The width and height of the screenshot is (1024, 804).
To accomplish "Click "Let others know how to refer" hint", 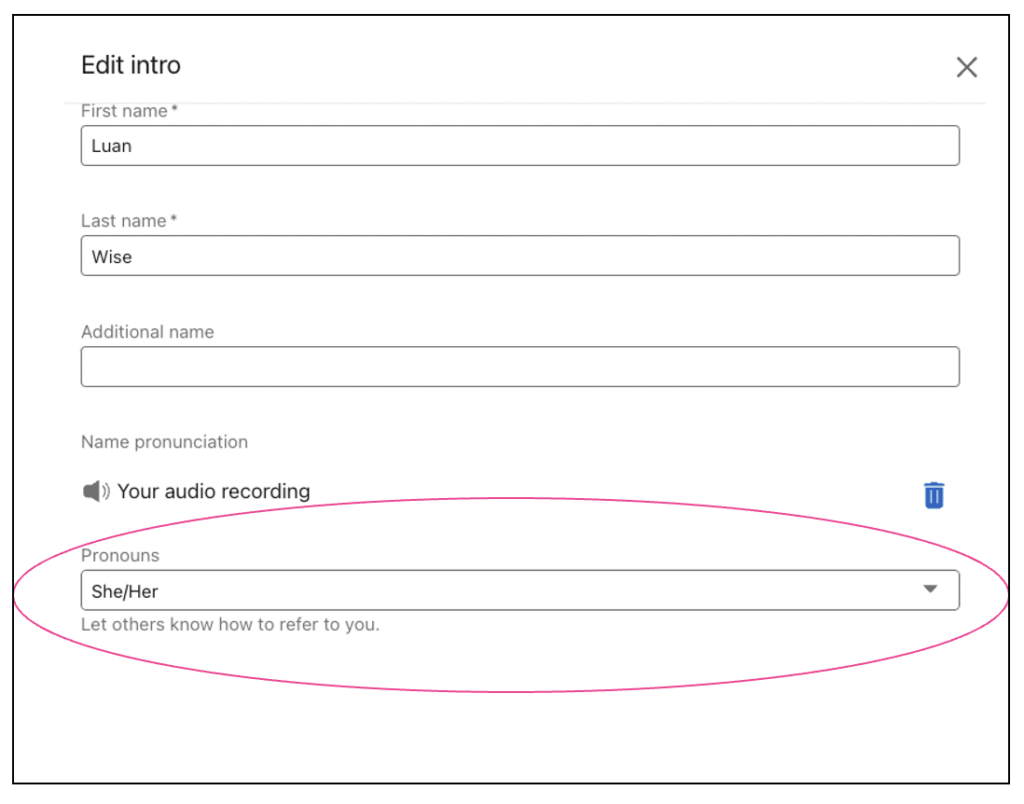I will [230, 624].
